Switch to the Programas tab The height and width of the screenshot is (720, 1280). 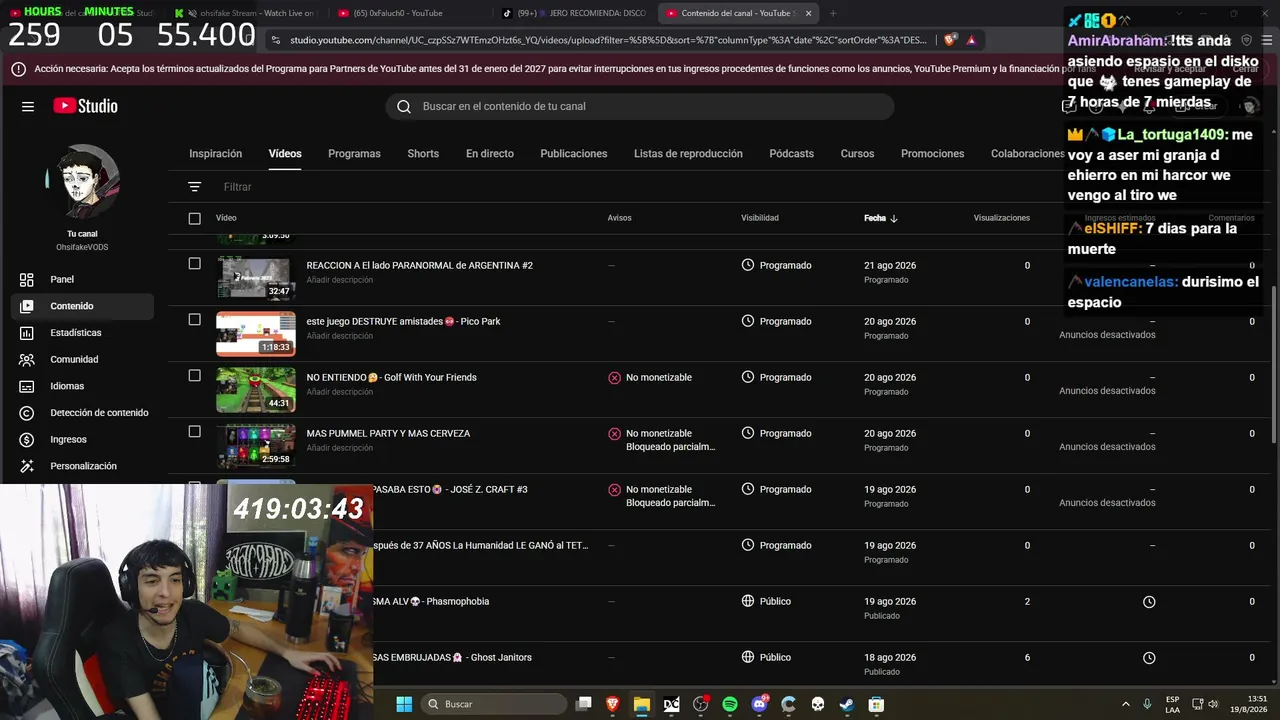(354, 154)
